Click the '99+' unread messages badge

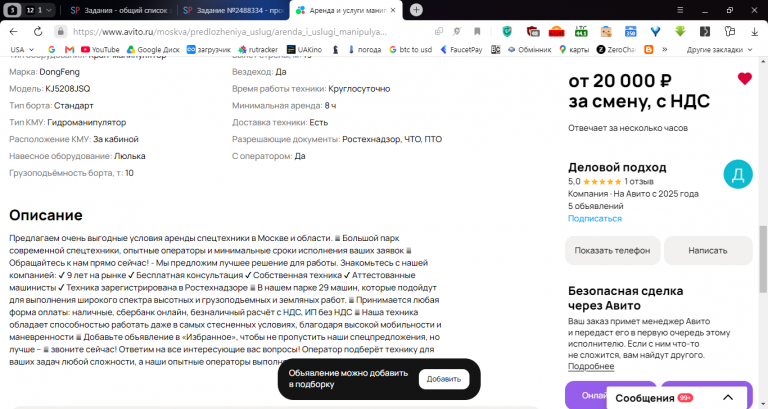[x=685, y=398]
